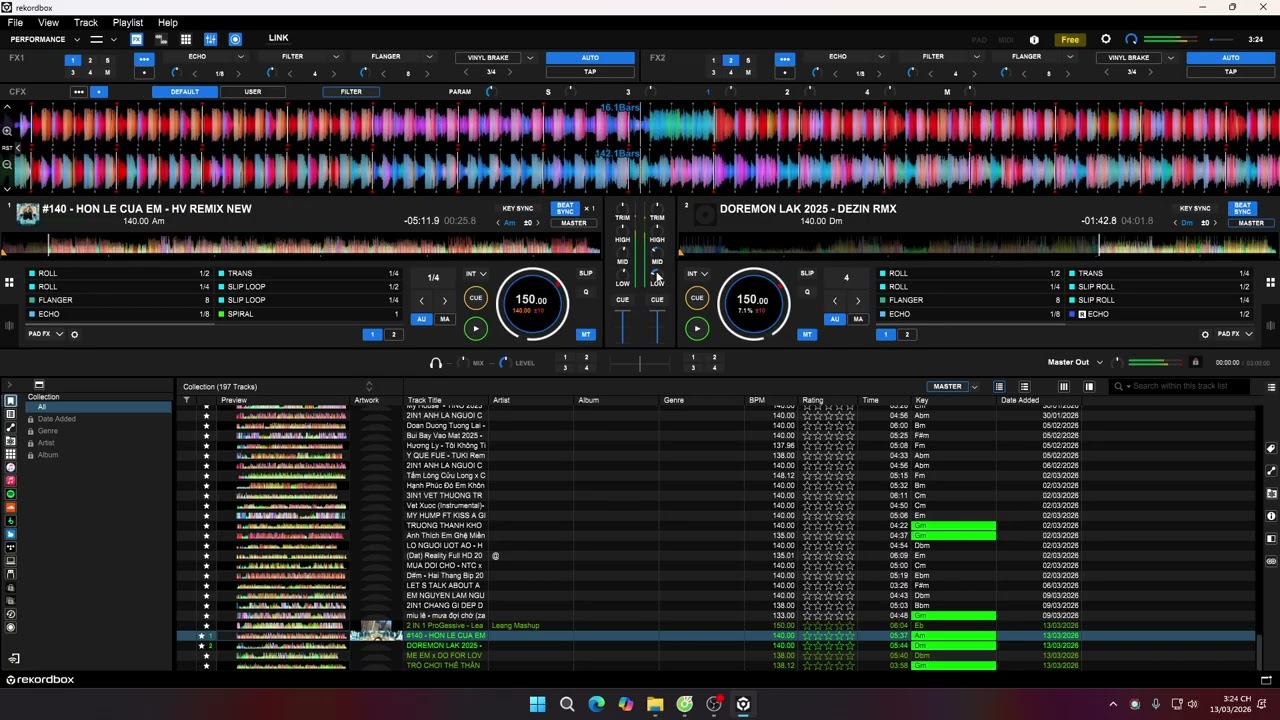Viewport: 1280px width, 720px height.
Task: Click the track filter funnel icon
Action: click(x=186, y=400)
